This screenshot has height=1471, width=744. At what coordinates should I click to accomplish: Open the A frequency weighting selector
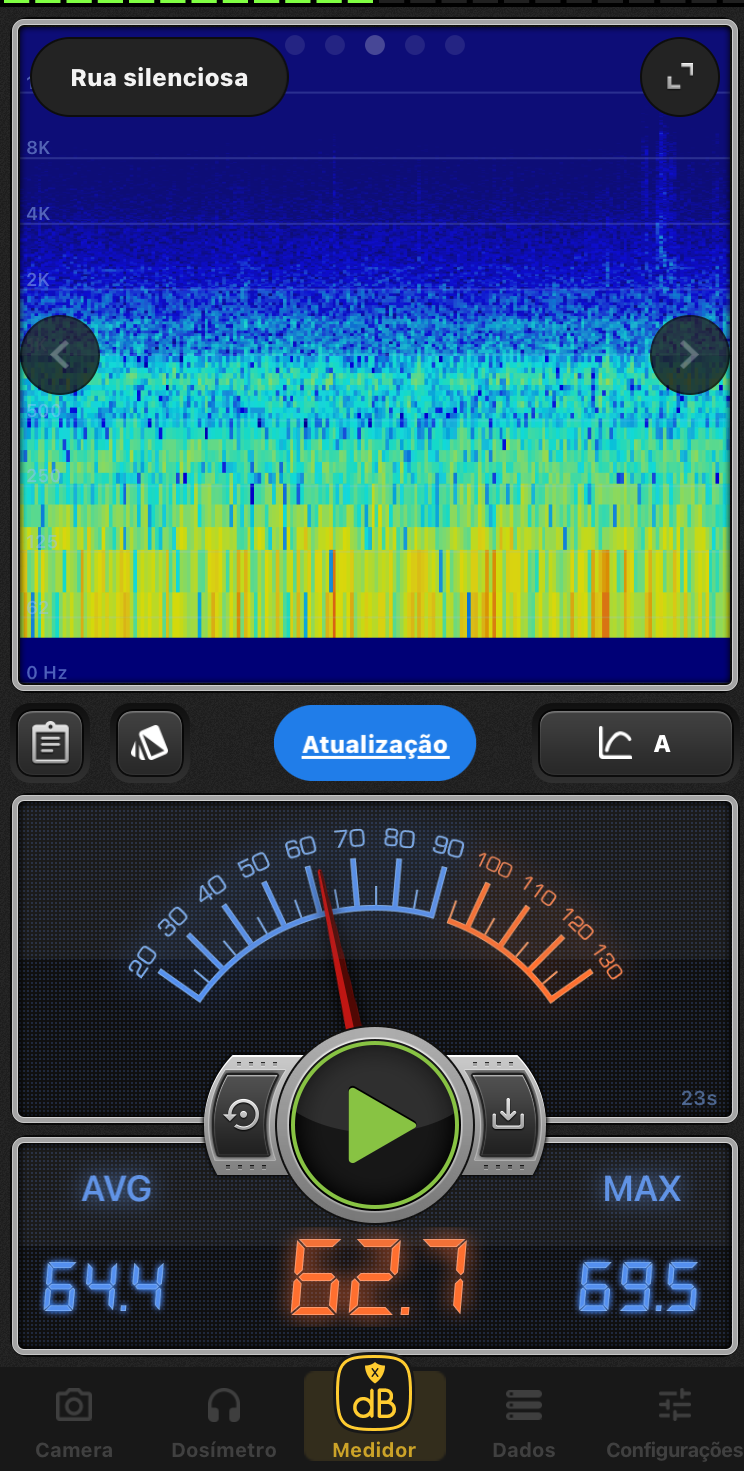point(636,743)
